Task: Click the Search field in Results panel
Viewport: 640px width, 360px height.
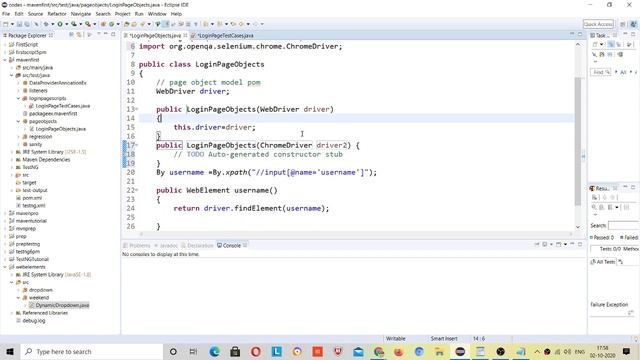Action: [x=623, y=225]
